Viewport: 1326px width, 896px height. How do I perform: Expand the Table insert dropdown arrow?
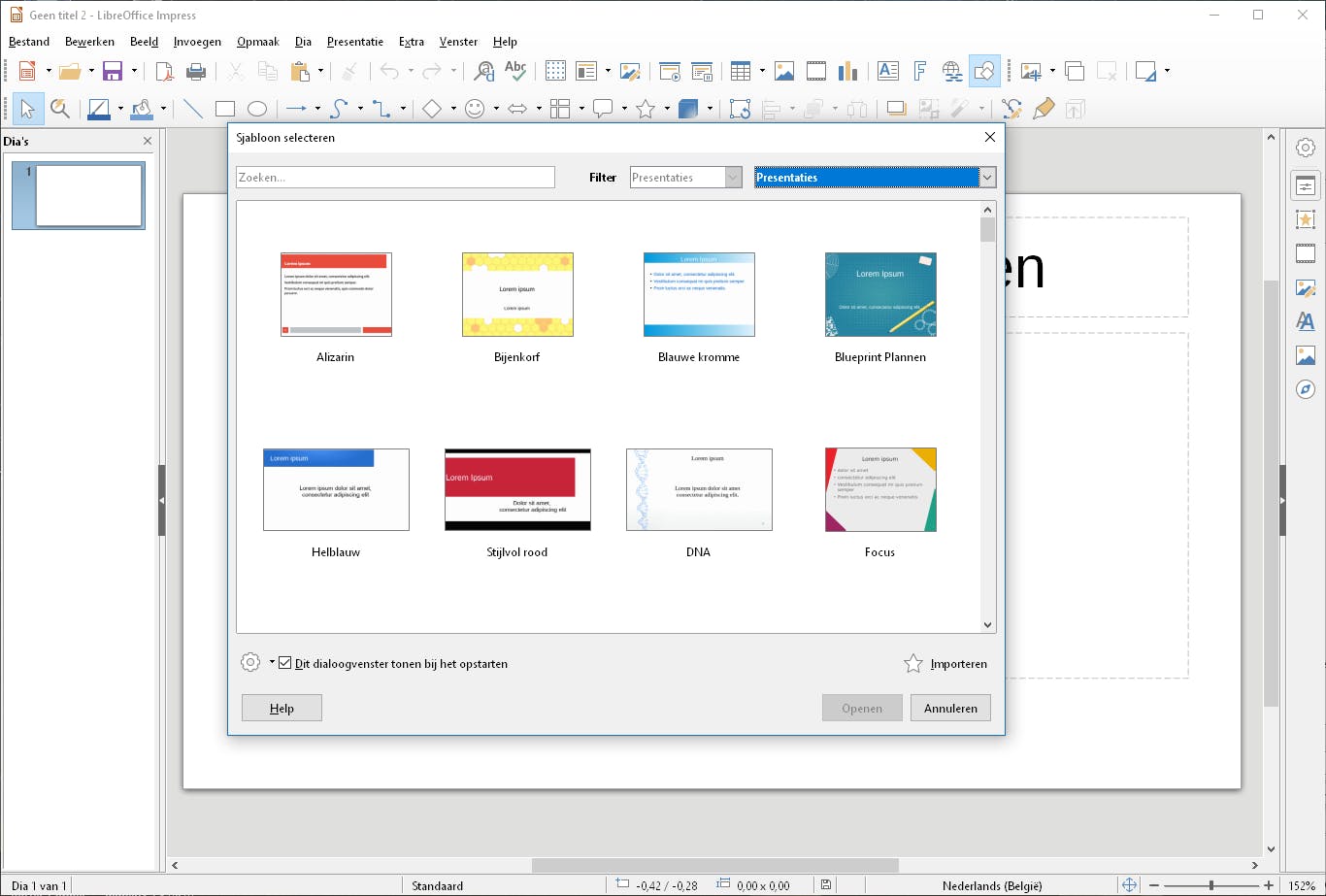click(762, 71)
